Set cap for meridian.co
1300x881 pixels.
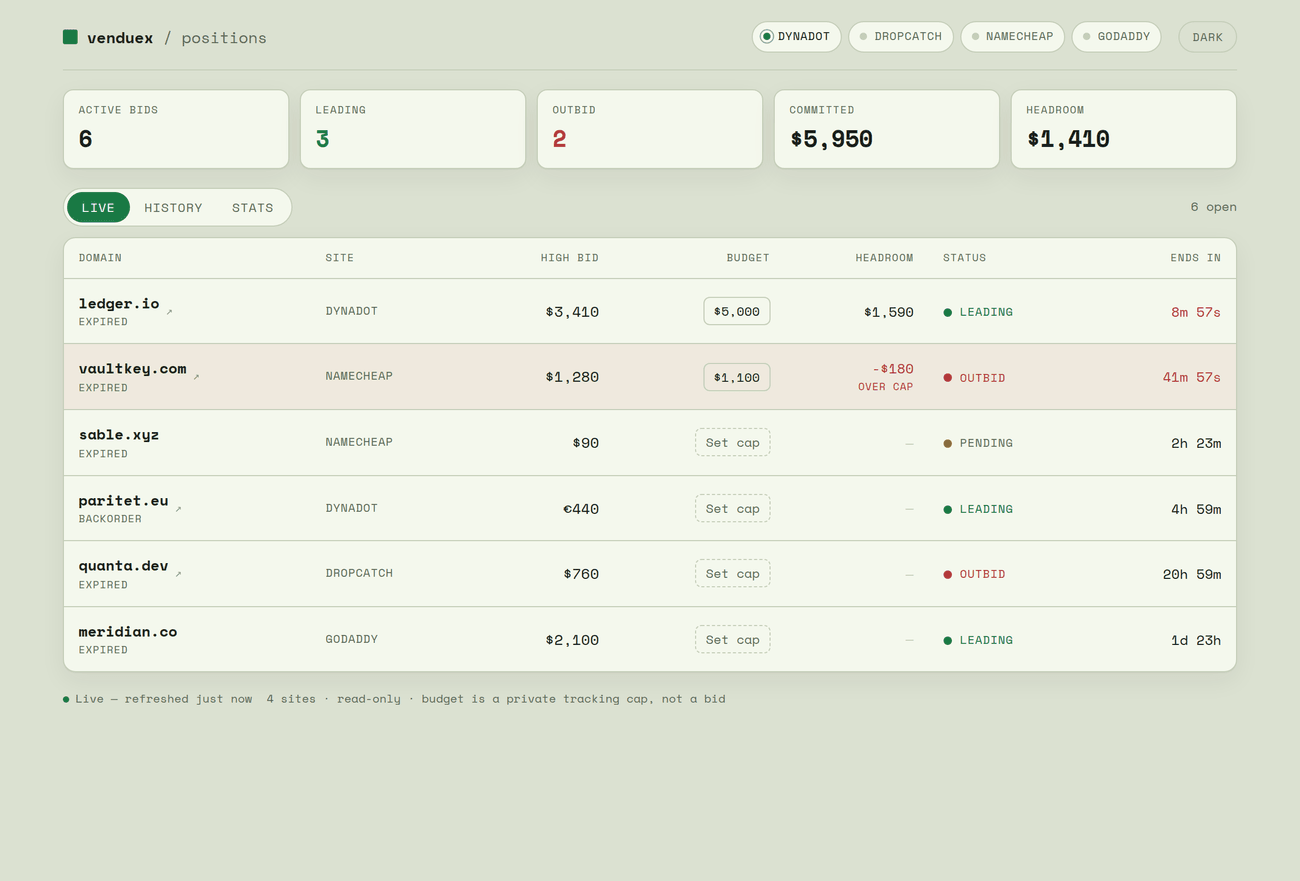(732, 639)
